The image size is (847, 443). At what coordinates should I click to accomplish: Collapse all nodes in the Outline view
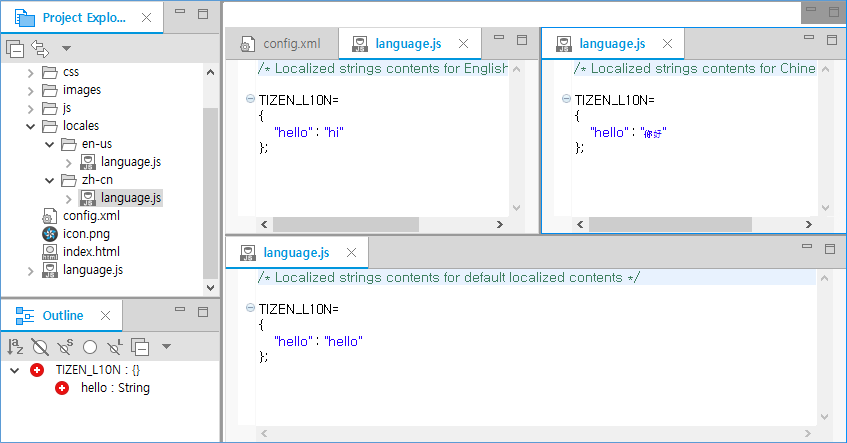click(x=141, y=347)
